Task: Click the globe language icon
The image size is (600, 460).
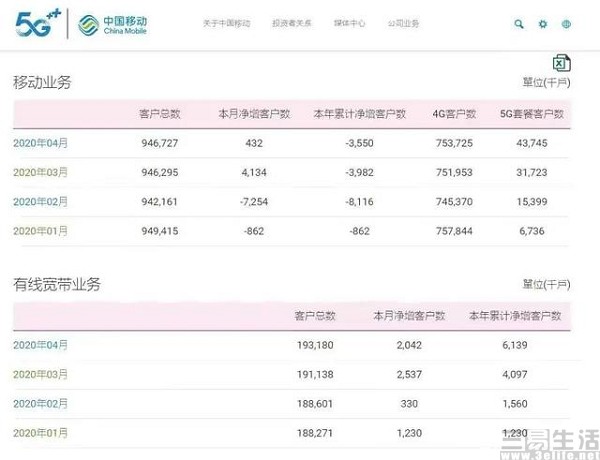Action: 568,23
